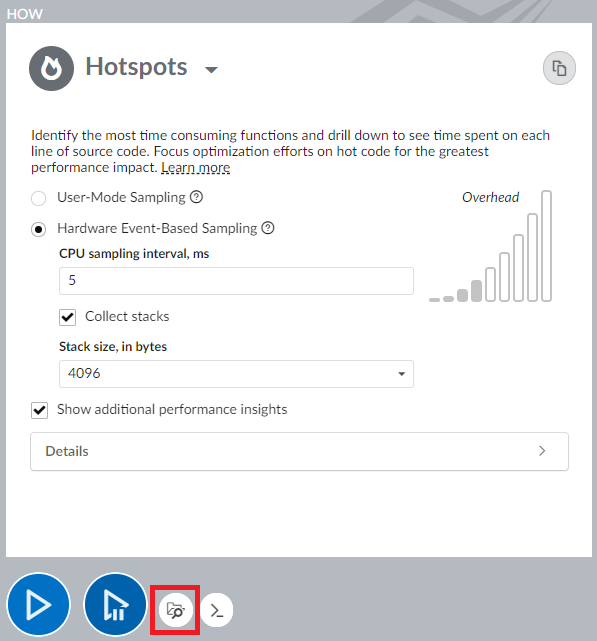This screenshot has width=597, height=641.
Task: Click the Hotspots title text
Action: tap(136, 67)
